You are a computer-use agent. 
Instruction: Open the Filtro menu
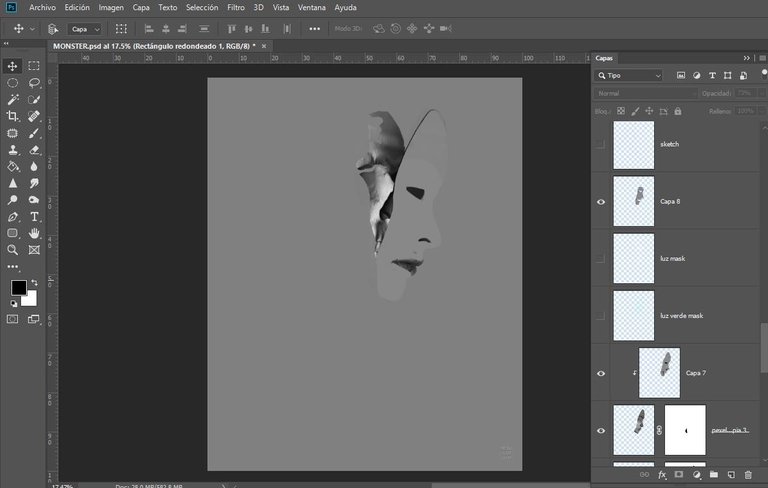[236, 7]
